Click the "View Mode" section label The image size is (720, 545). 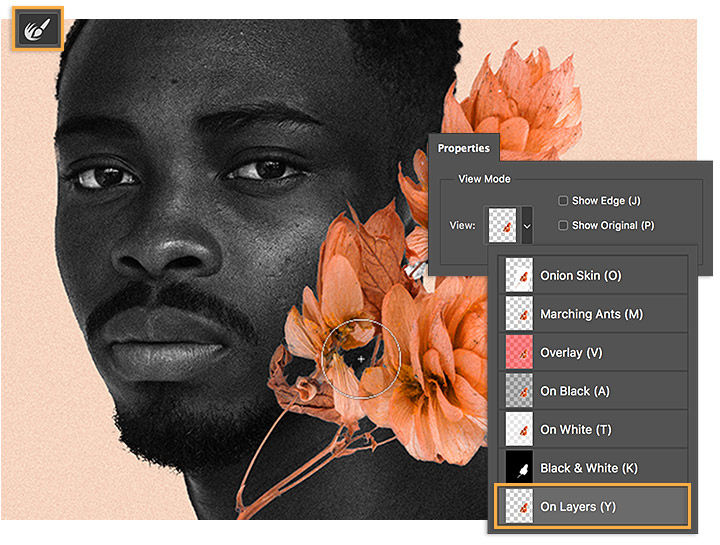(484, 179)
